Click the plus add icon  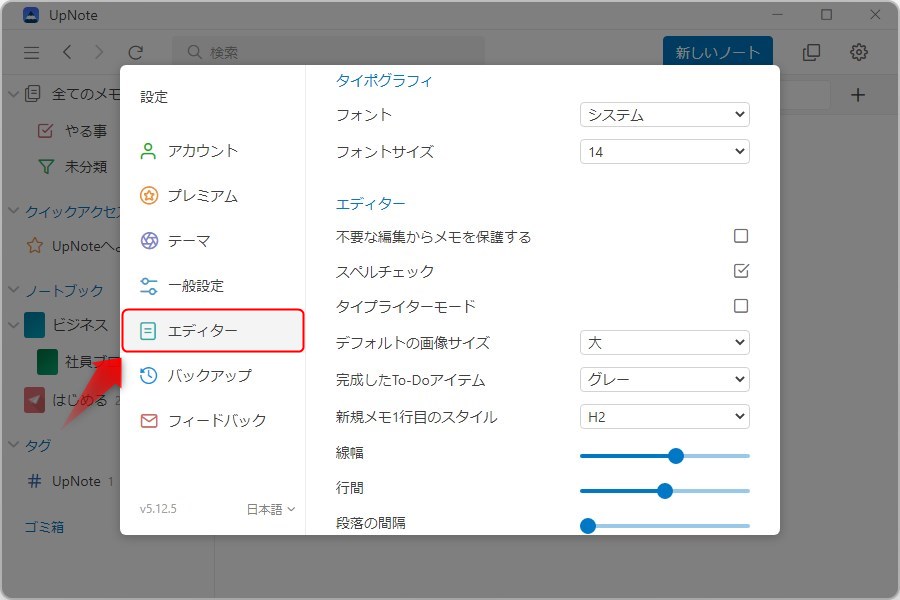click(x=858, y=95)
